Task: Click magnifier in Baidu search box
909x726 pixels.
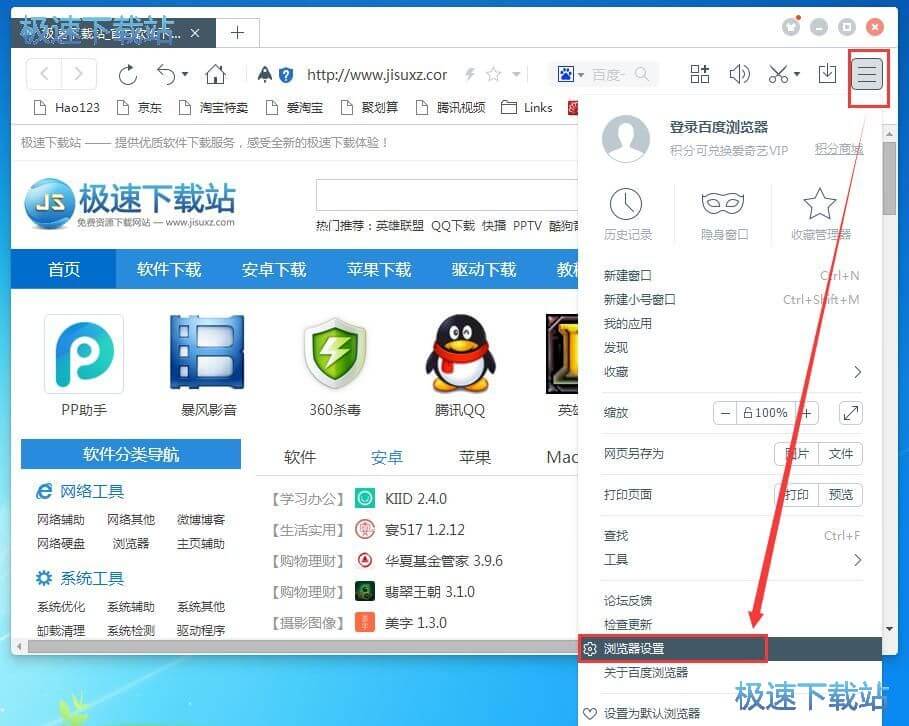Action: (641, 74)
